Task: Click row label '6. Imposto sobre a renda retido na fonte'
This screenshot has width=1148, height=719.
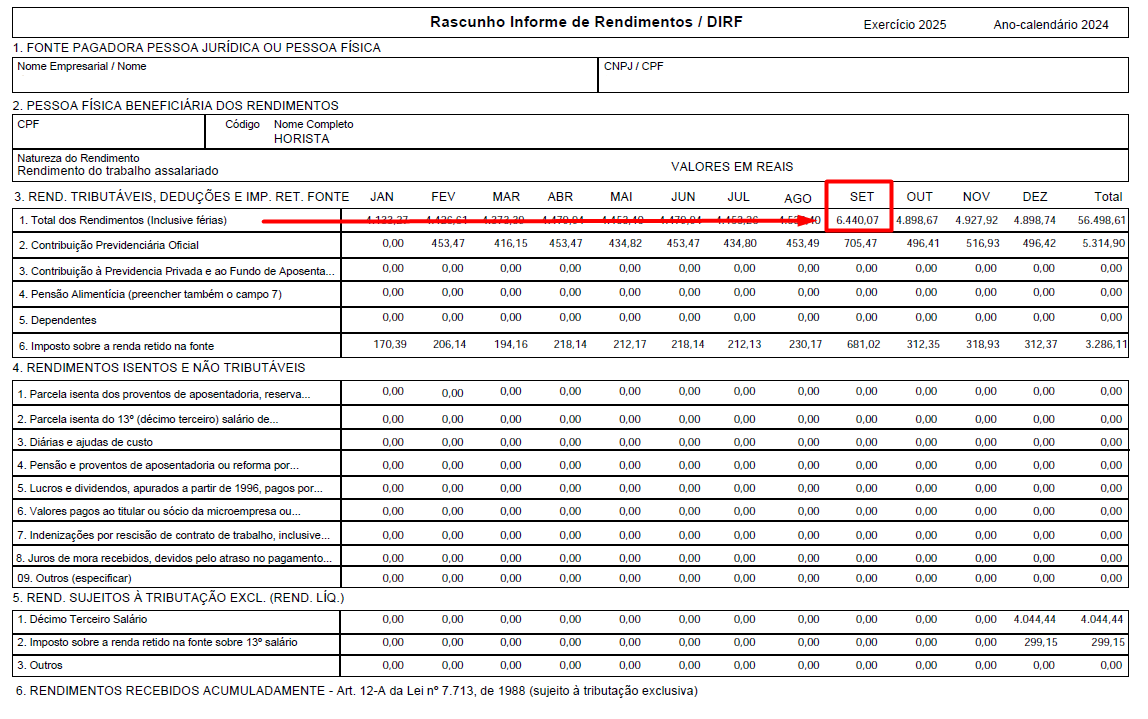Action: click(x=116, y=346)
